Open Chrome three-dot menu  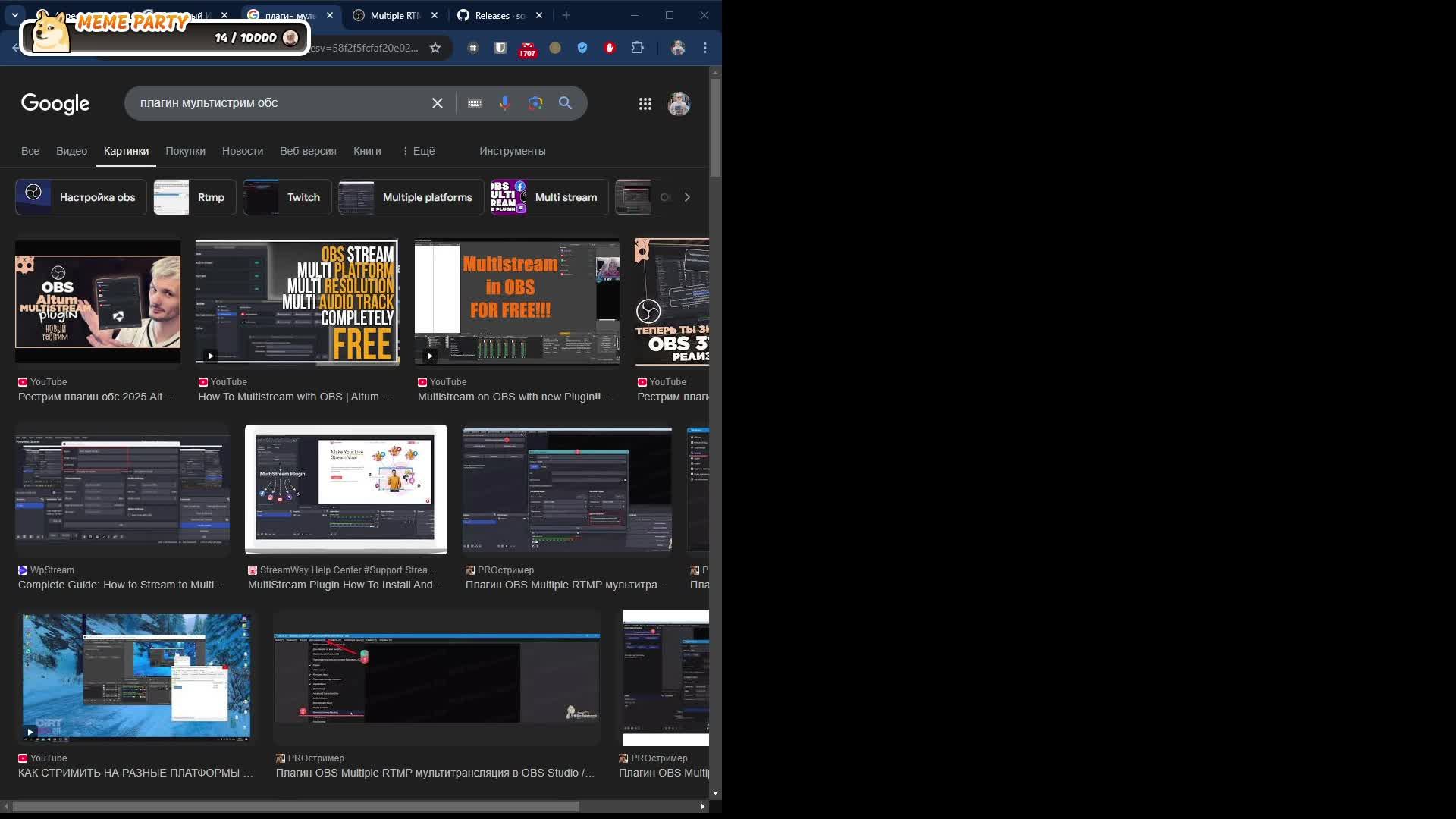pyautogui.click(x=705, y=48)
